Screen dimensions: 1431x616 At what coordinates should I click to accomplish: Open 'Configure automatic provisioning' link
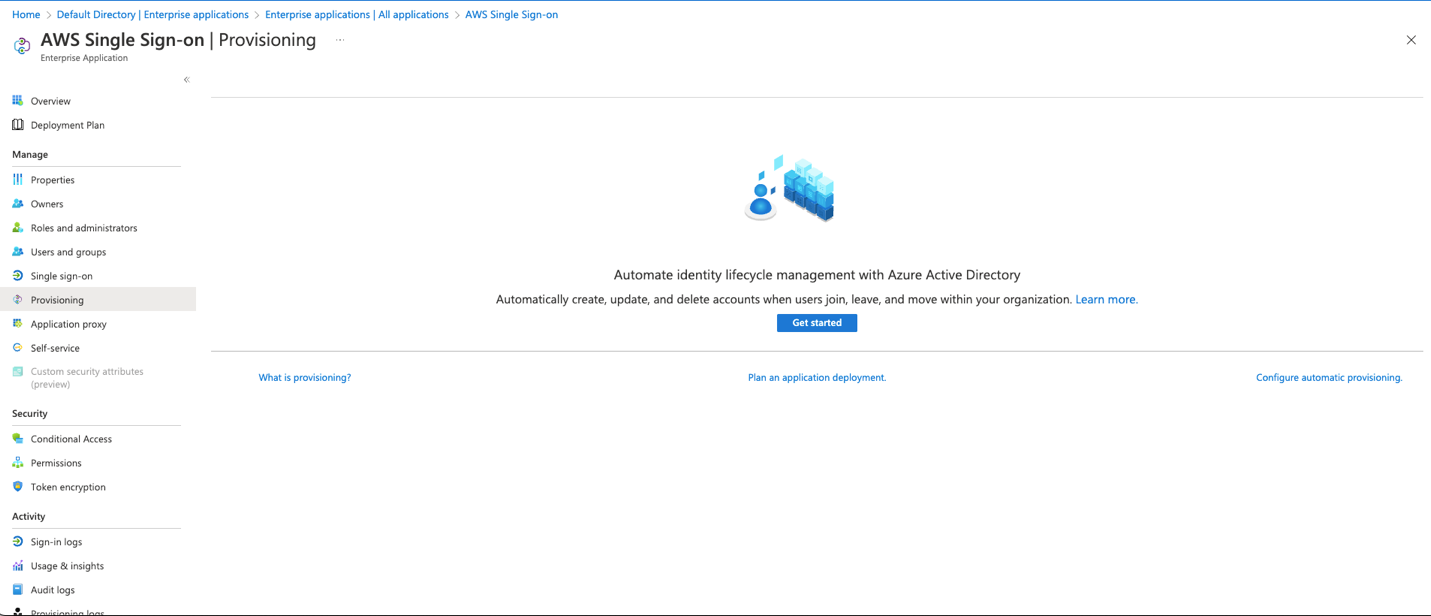coord(1329,378)
